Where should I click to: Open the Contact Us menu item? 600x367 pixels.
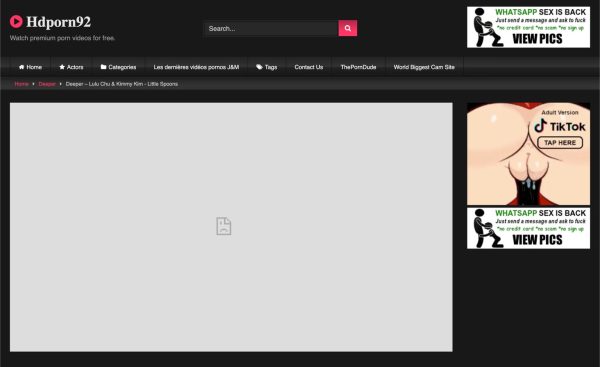click(309, 67)
